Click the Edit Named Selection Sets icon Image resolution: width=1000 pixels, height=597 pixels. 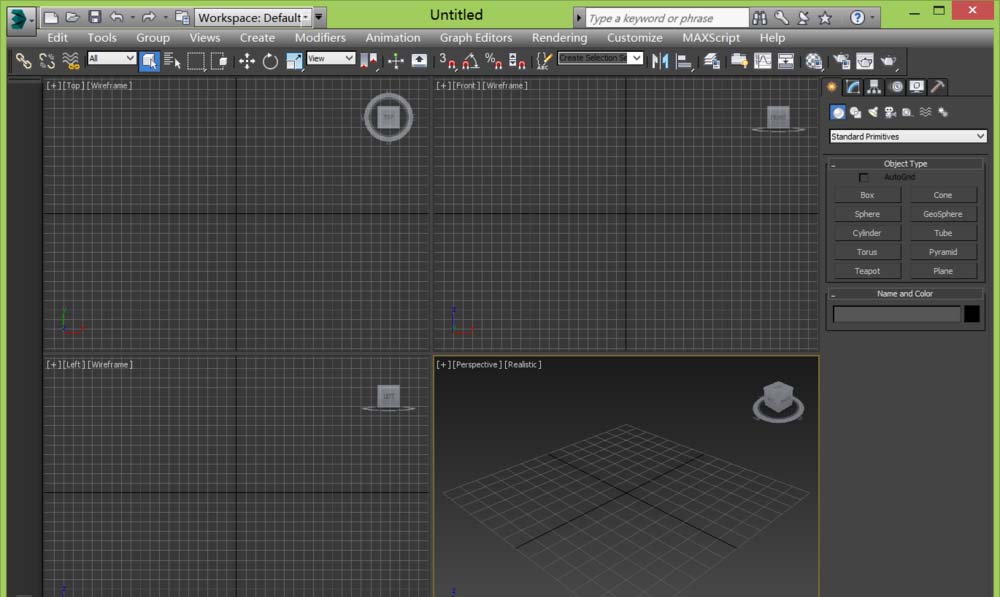click(x=543, y=61)
